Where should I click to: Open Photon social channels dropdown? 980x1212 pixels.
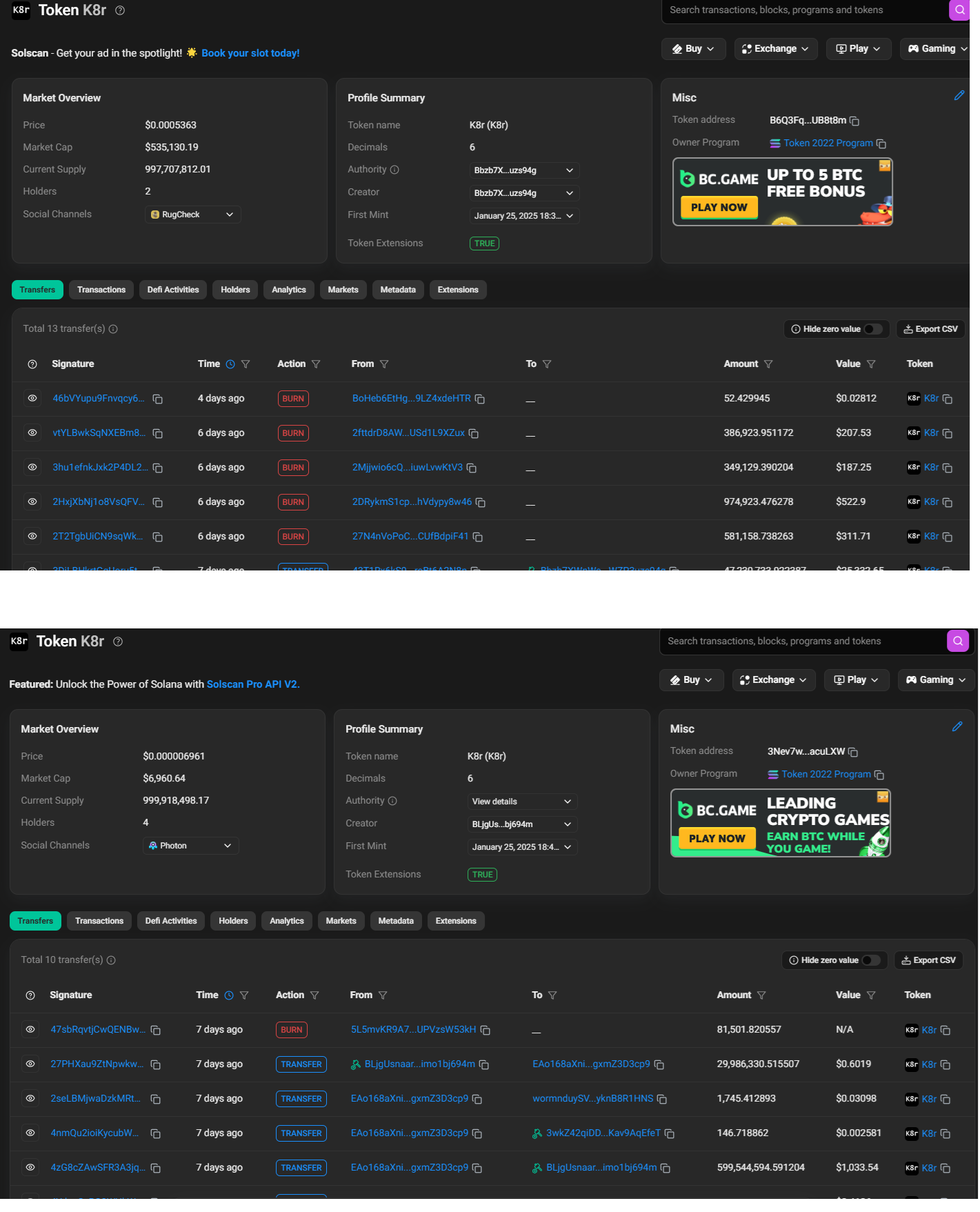pyautogui.click(x=190, y=846)
